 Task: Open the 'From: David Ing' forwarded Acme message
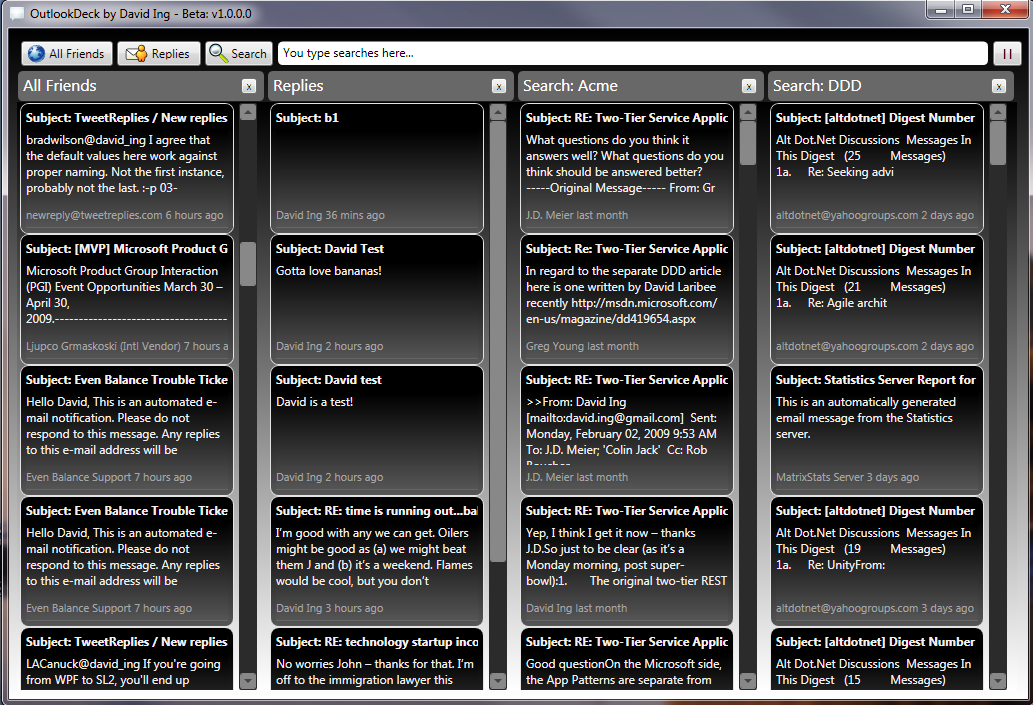pos(627,430)
